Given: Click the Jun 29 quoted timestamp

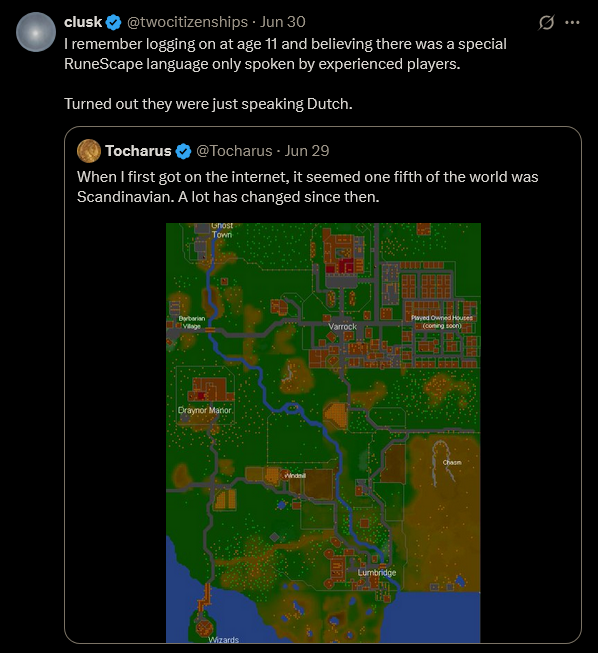Looking at the screenshot, I should 307,151.
